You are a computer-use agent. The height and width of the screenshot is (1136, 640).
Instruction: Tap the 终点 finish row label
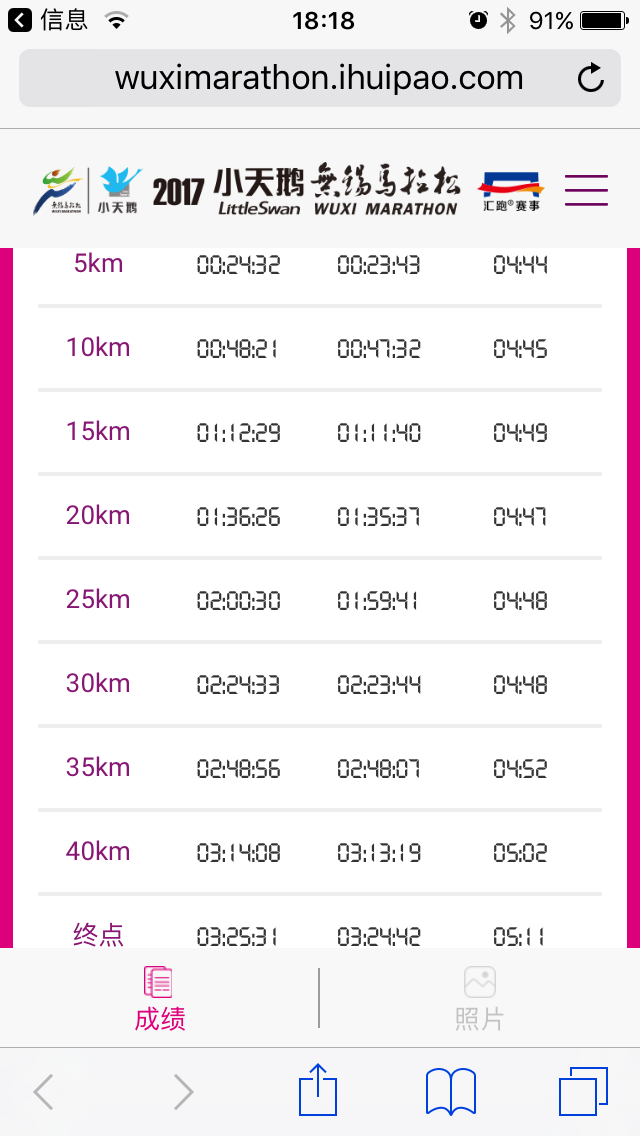[98, 935]
